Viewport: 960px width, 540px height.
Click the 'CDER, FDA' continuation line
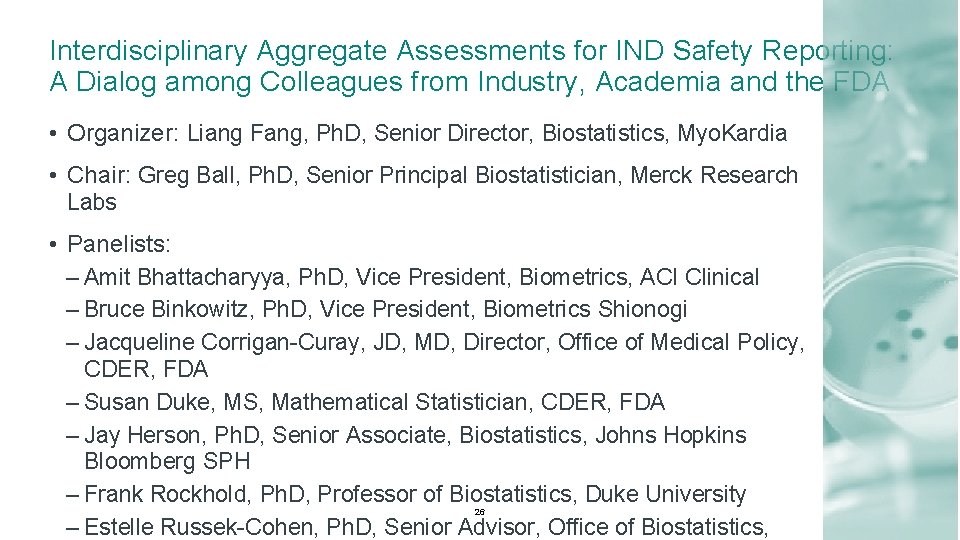pos(146,369)
